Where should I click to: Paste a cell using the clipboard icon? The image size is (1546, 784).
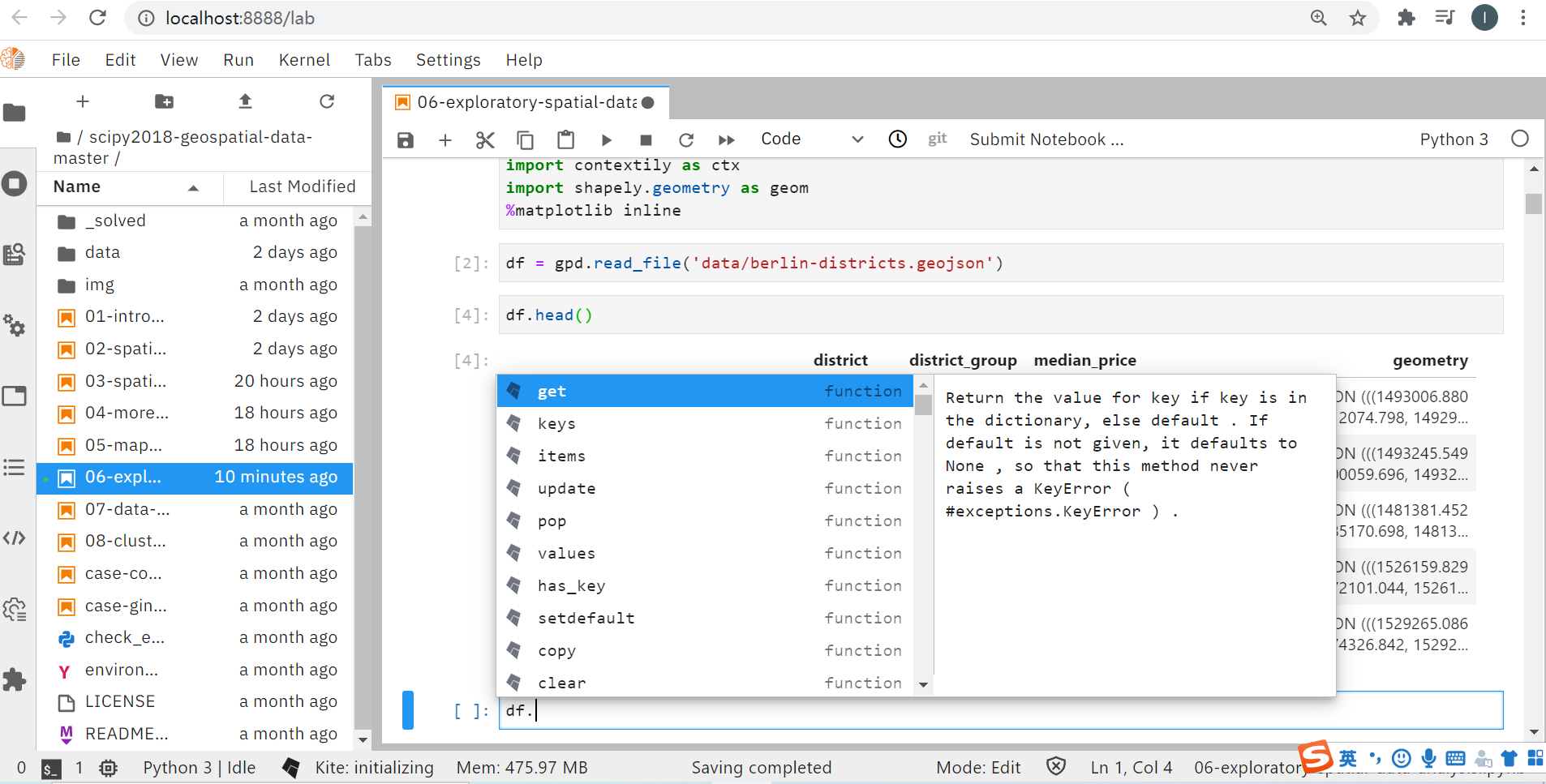click(x=565, y=139)
